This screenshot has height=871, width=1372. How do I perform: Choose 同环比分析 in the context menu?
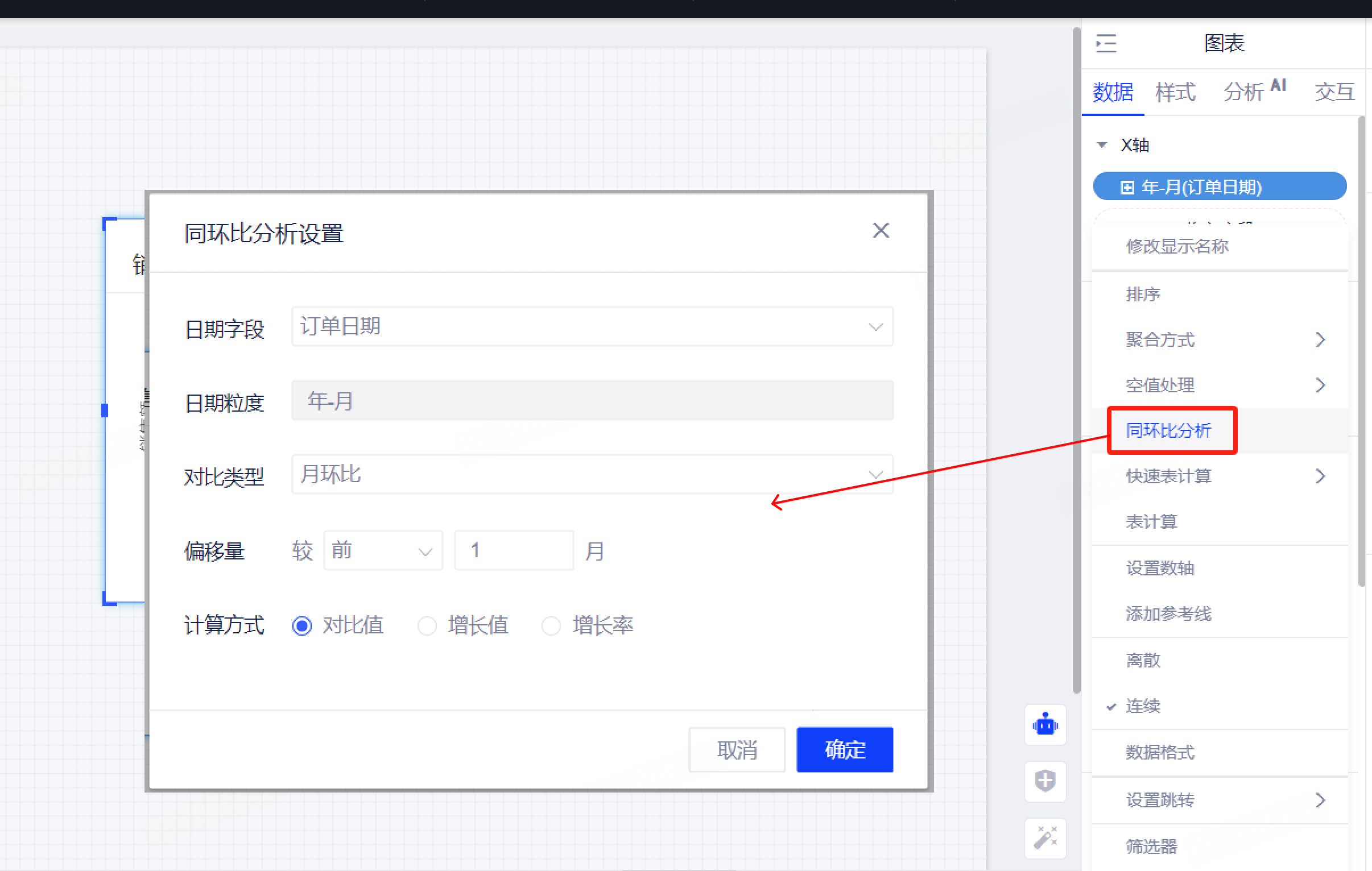click(1168, 430)
